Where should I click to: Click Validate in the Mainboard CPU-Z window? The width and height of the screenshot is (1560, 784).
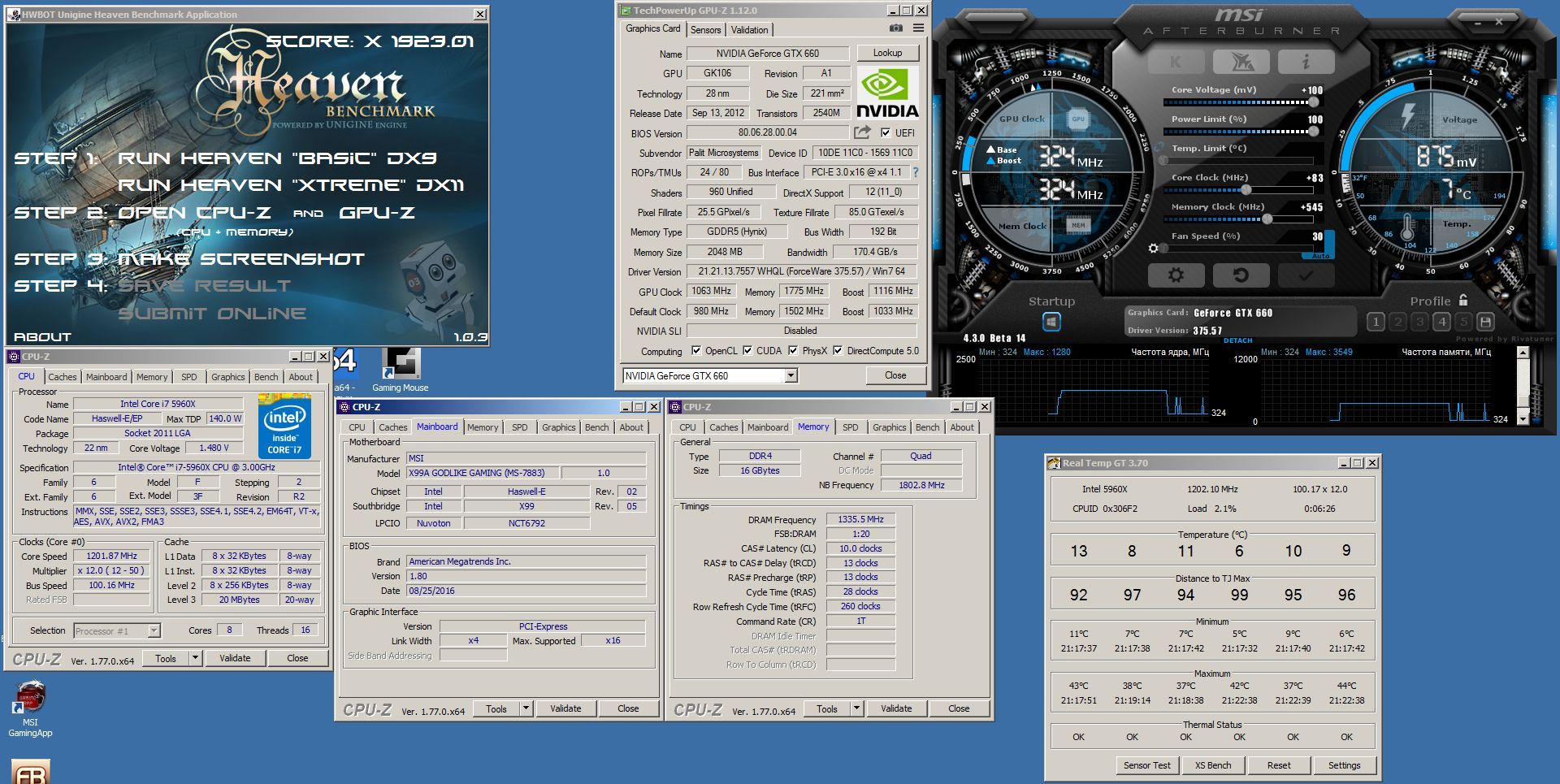565,708
